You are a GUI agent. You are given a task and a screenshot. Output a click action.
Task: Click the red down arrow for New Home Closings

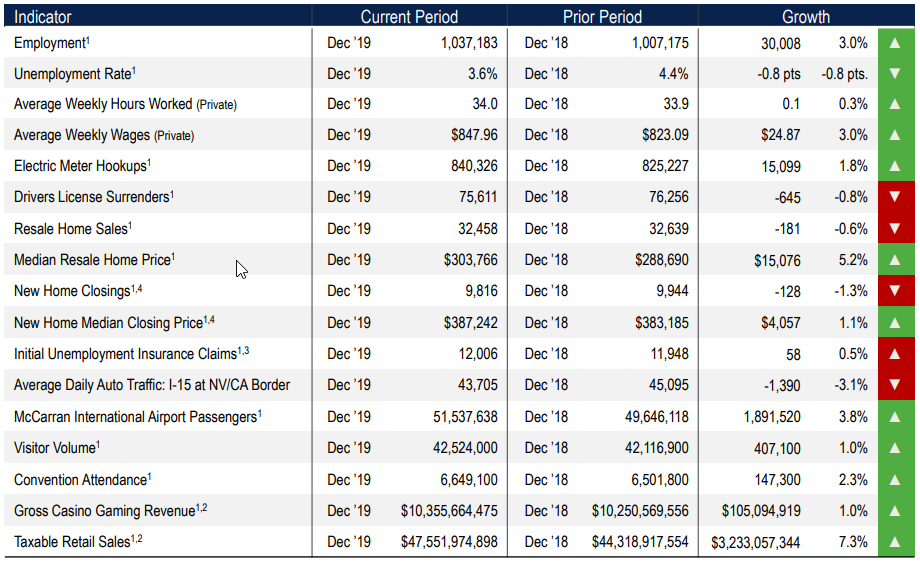click(895, 291)
